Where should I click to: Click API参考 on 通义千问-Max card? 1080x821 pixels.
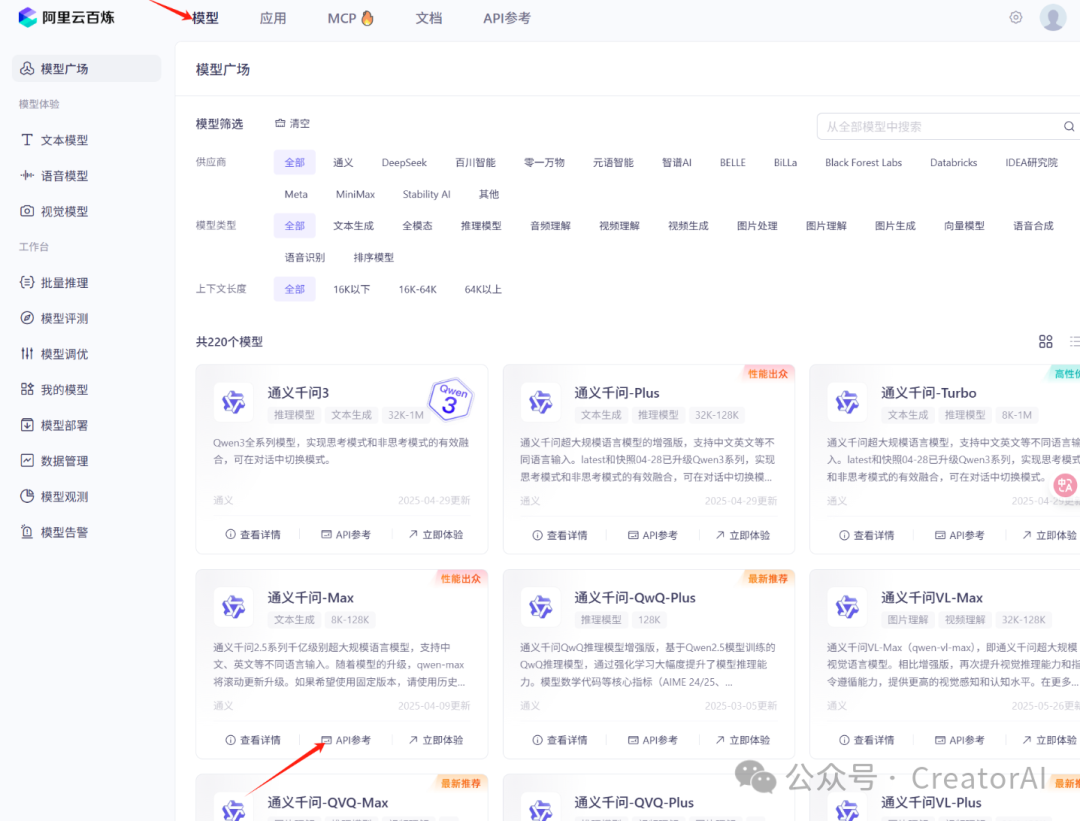click(346, 740)
